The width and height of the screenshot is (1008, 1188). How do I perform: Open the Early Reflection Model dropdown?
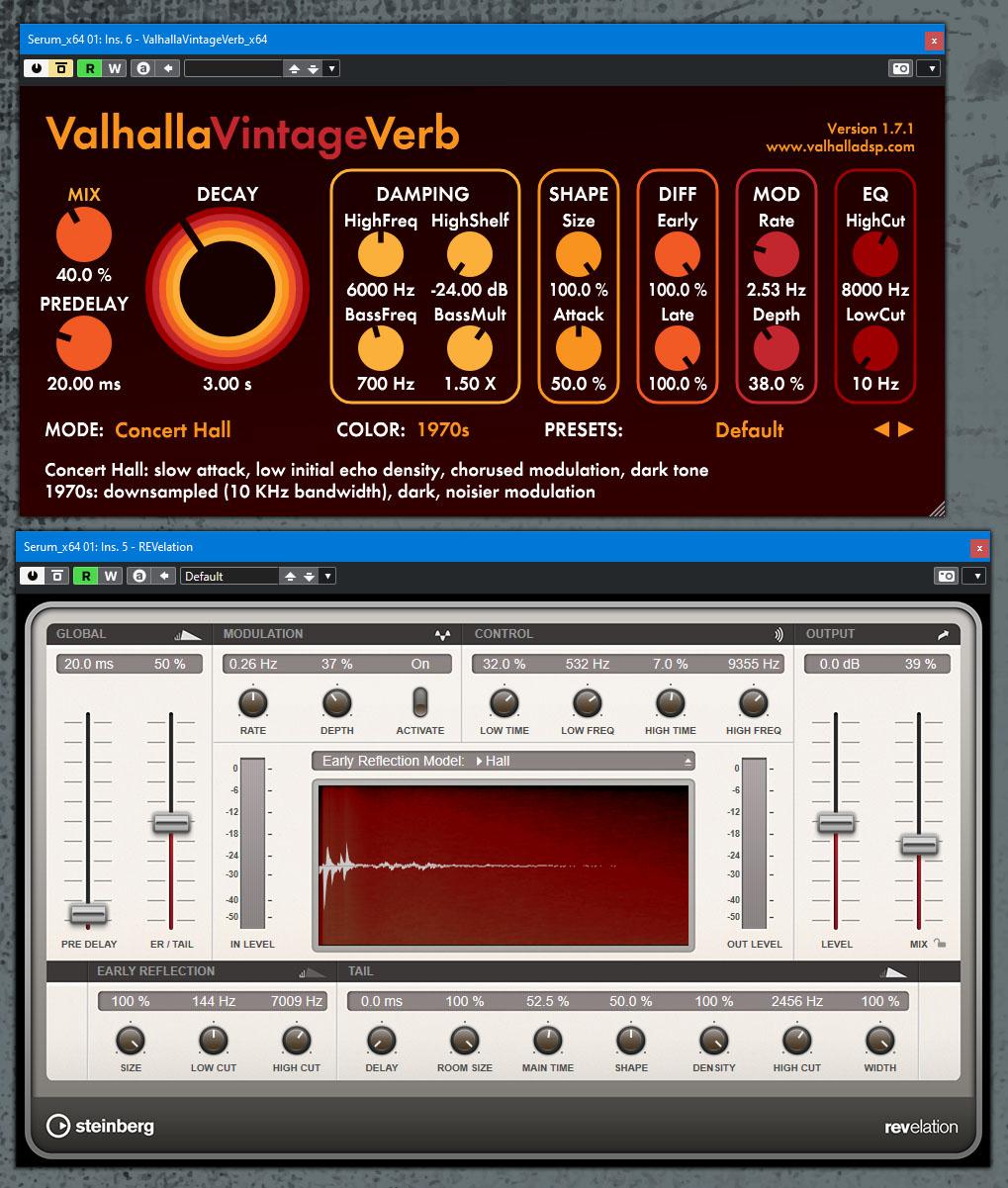point(504,761)
